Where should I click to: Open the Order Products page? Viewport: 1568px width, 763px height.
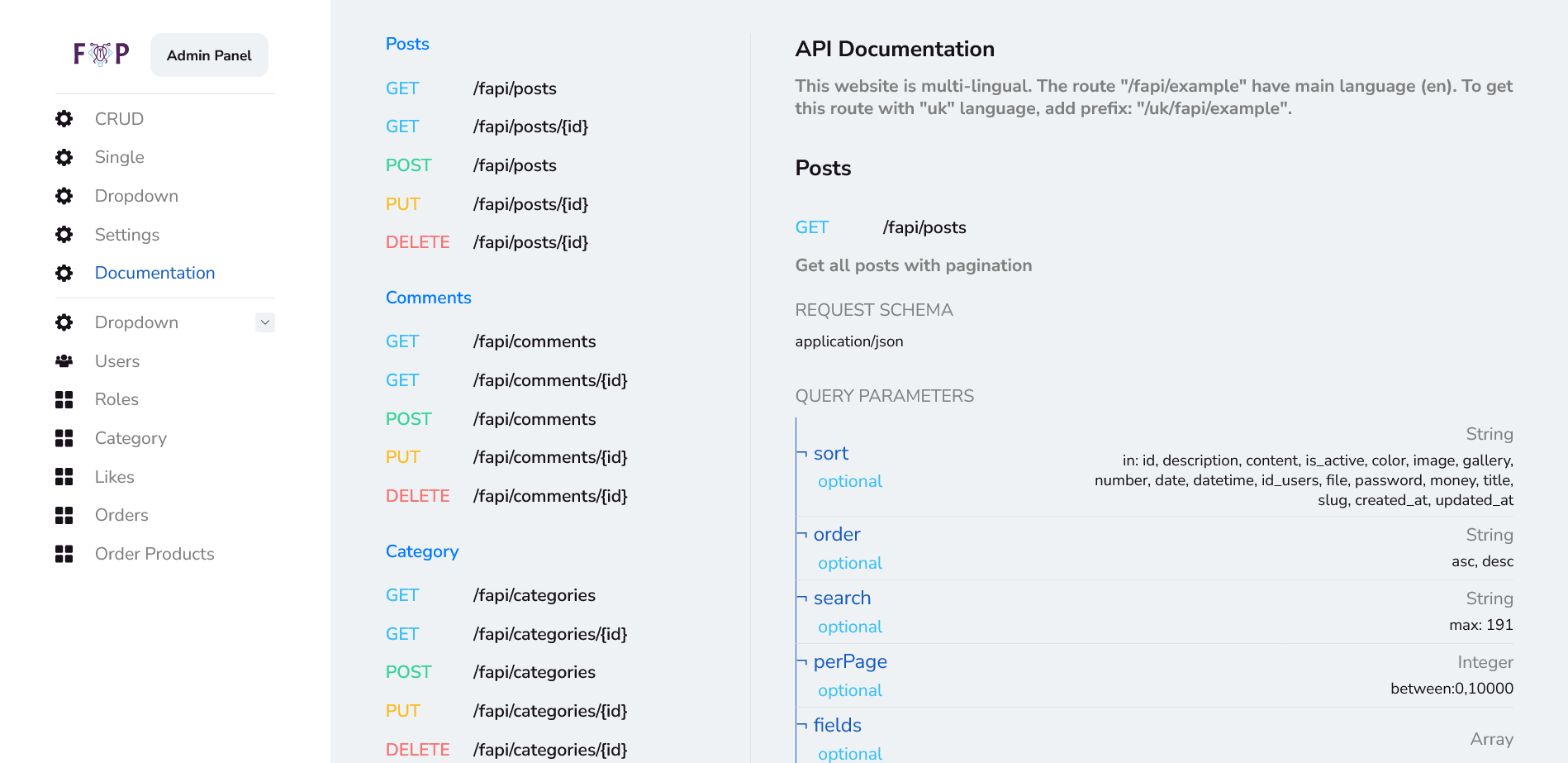pos(154,554)
